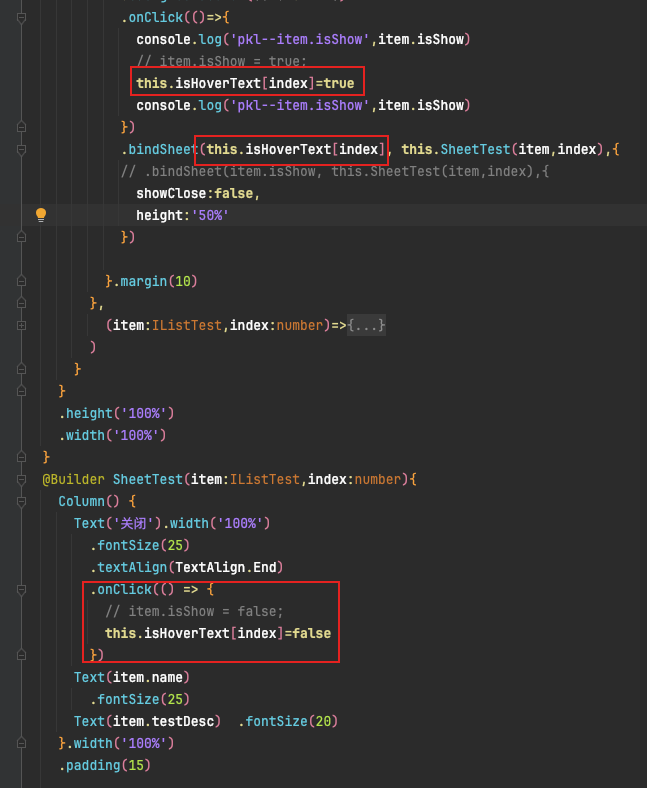Click the fold end marker below height:'50%'
The image size is (647, 788).
pos(22,237)
